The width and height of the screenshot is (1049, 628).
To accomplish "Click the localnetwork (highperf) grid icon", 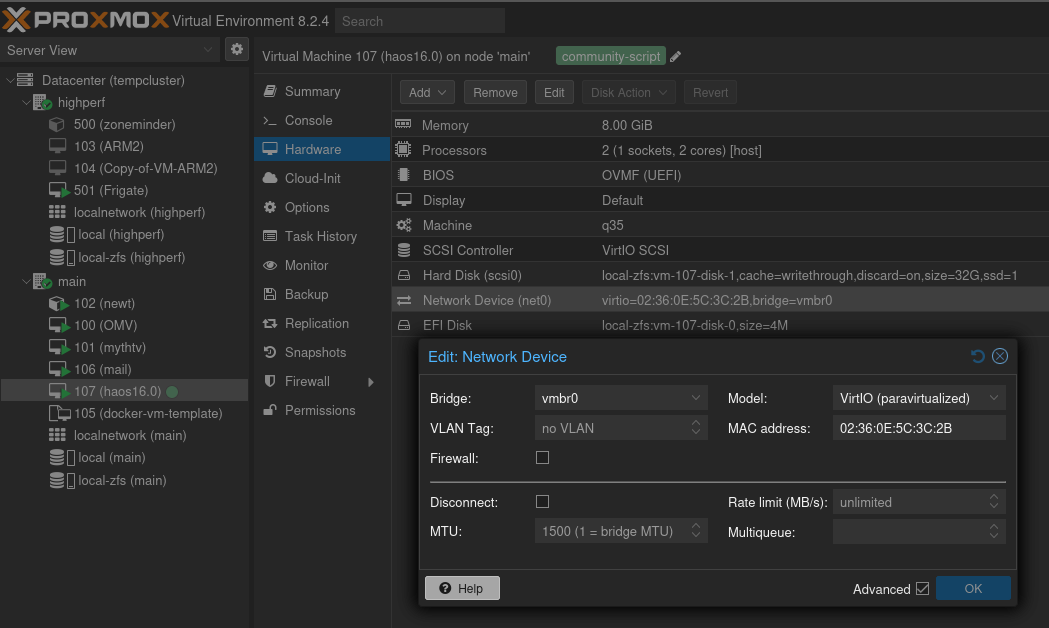I will pos(58,212).
